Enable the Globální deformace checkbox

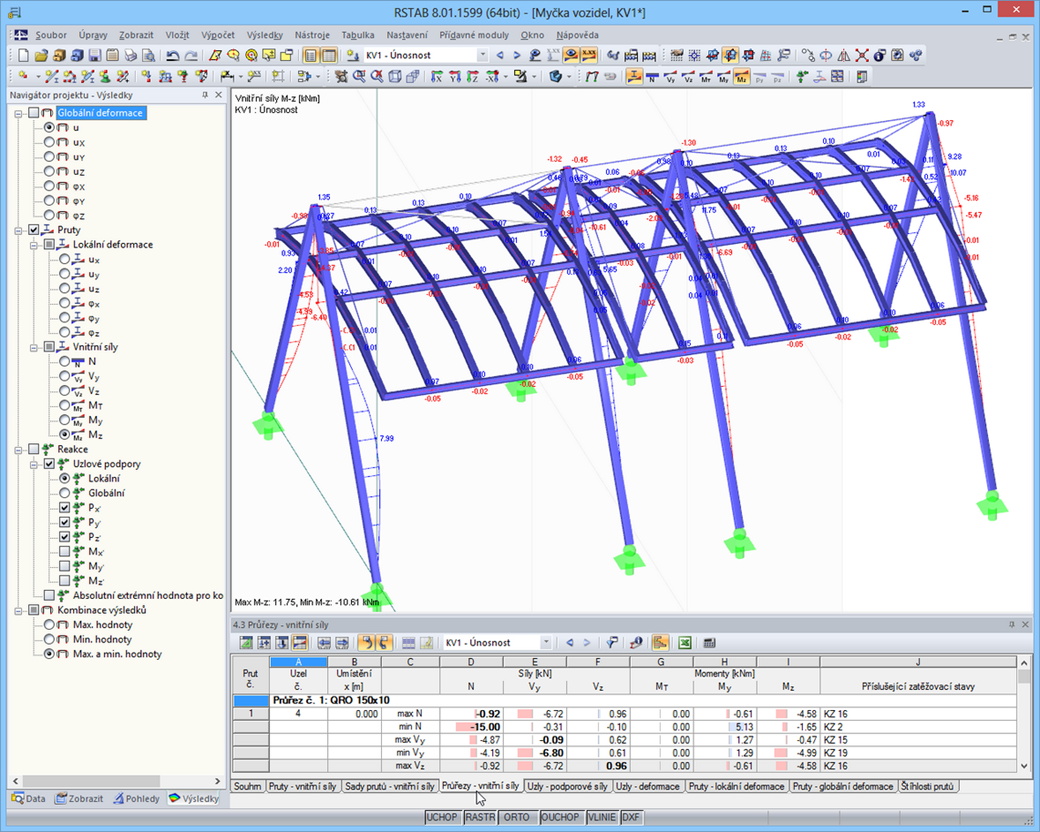tap(34, 113)
